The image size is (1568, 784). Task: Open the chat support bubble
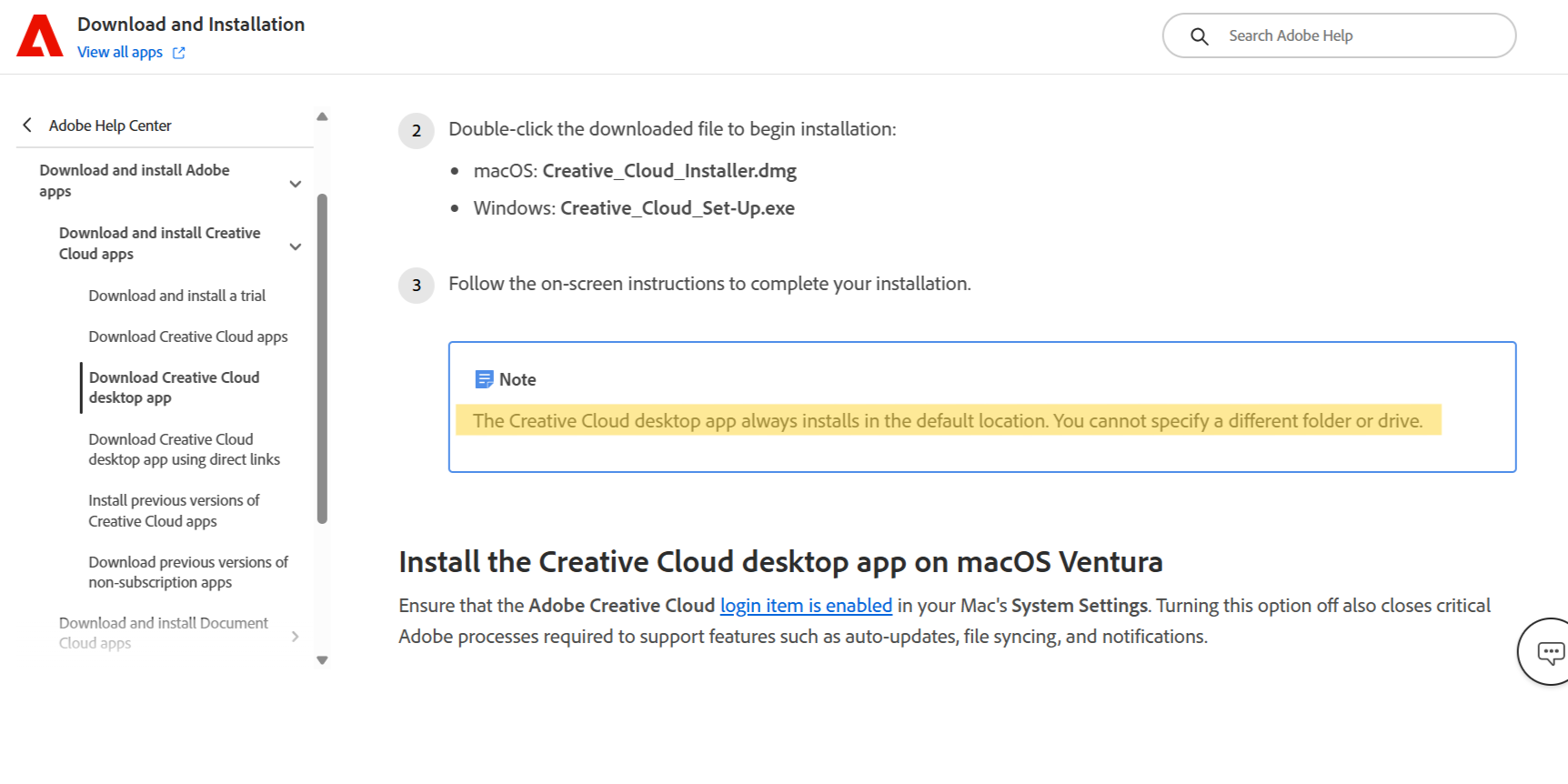(1550, 651)
